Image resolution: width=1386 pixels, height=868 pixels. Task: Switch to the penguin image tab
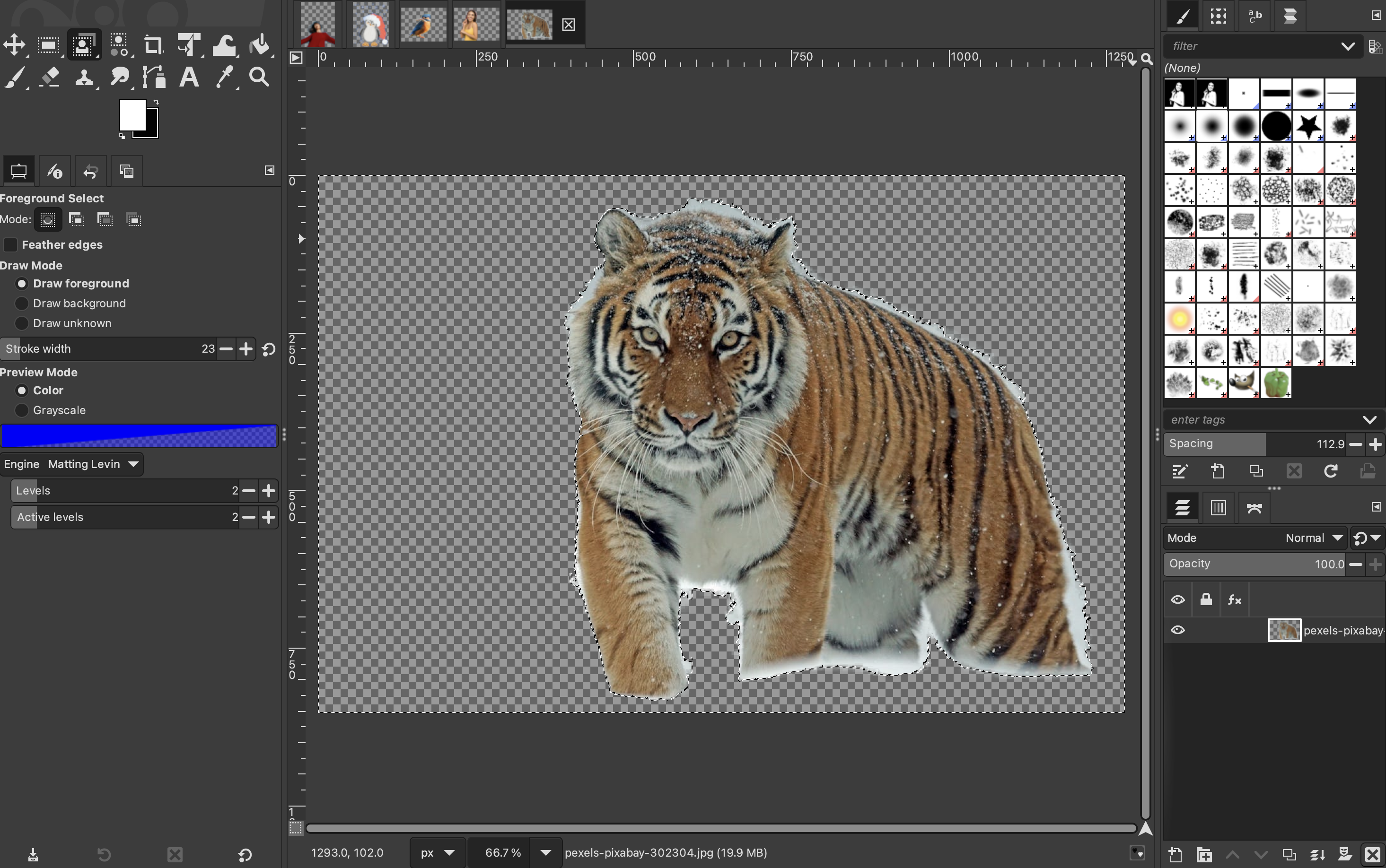tap(370, 25)
